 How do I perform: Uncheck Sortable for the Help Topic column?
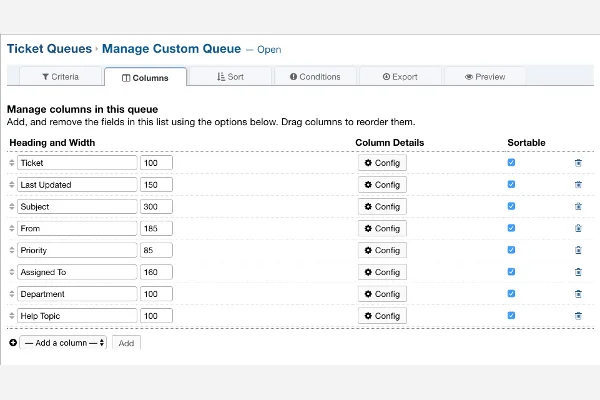pyautogui.click(x=511, y=315)
